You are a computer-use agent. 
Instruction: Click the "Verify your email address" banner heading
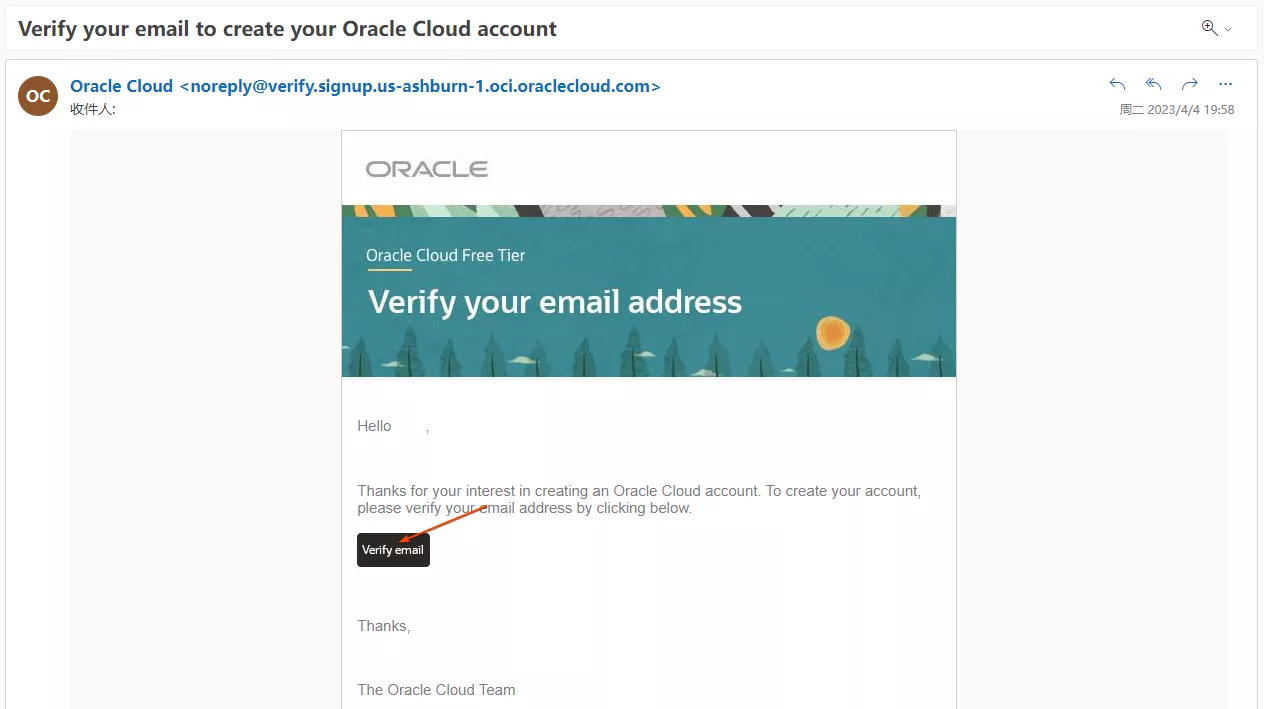[555, 302]
